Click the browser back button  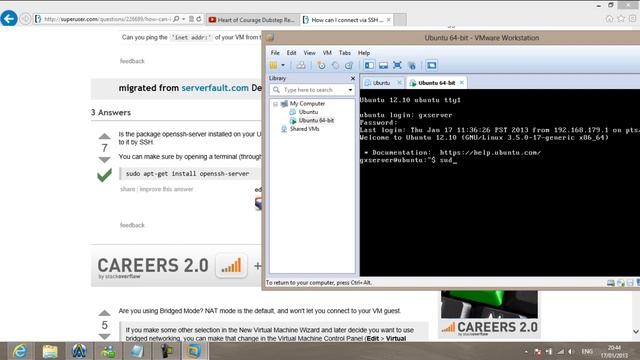tap(9, 19)
